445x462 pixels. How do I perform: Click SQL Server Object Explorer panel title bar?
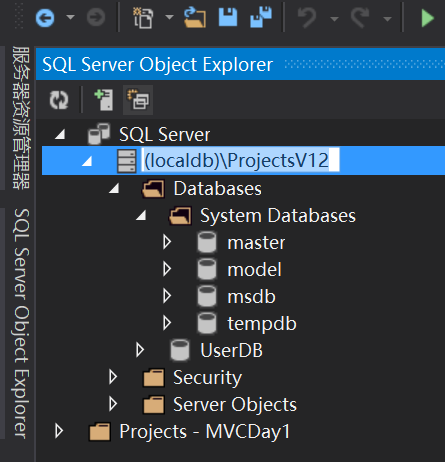coord(240,64)
